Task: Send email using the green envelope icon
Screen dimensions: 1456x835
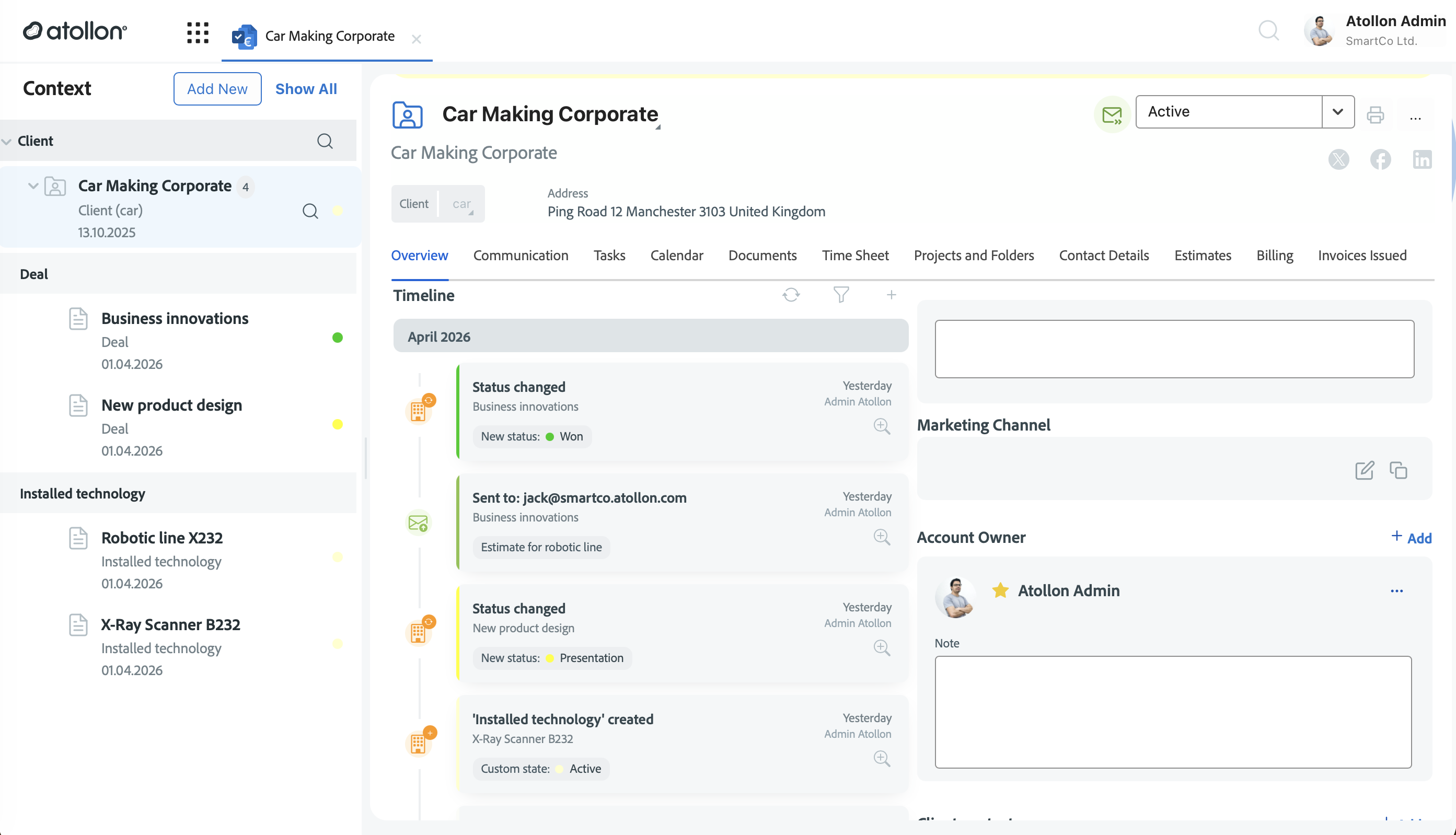Action: [x=1112, y=114]
